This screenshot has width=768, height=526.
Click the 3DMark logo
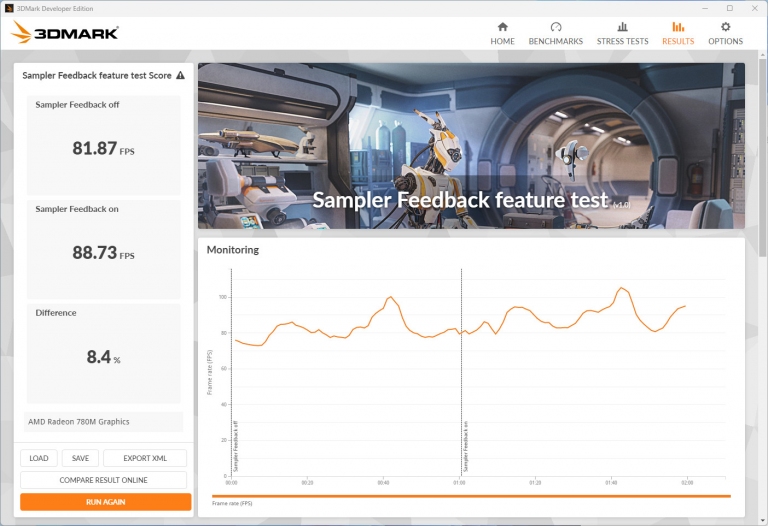pos(65,32)
